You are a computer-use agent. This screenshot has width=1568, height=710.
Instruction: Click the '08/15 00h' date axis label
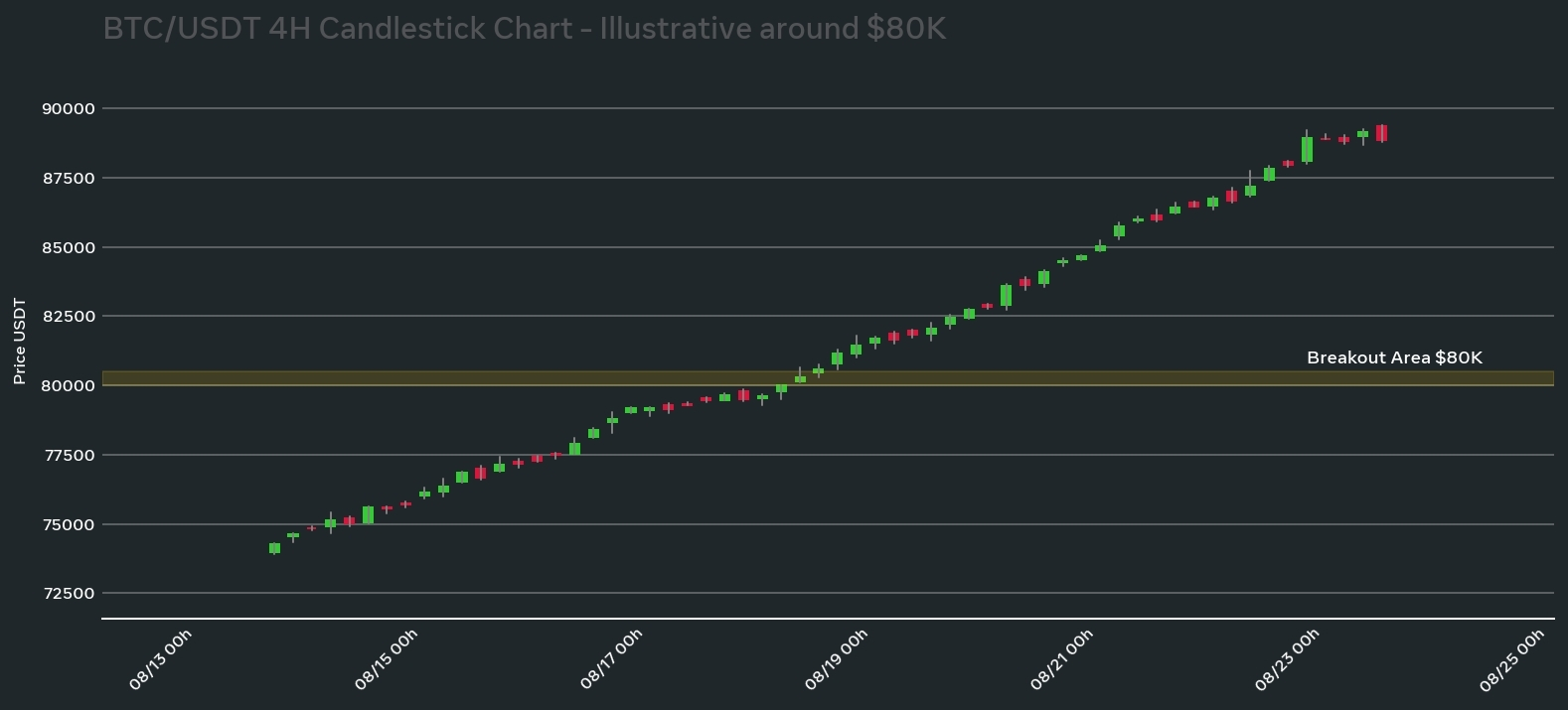pos(386,659)
